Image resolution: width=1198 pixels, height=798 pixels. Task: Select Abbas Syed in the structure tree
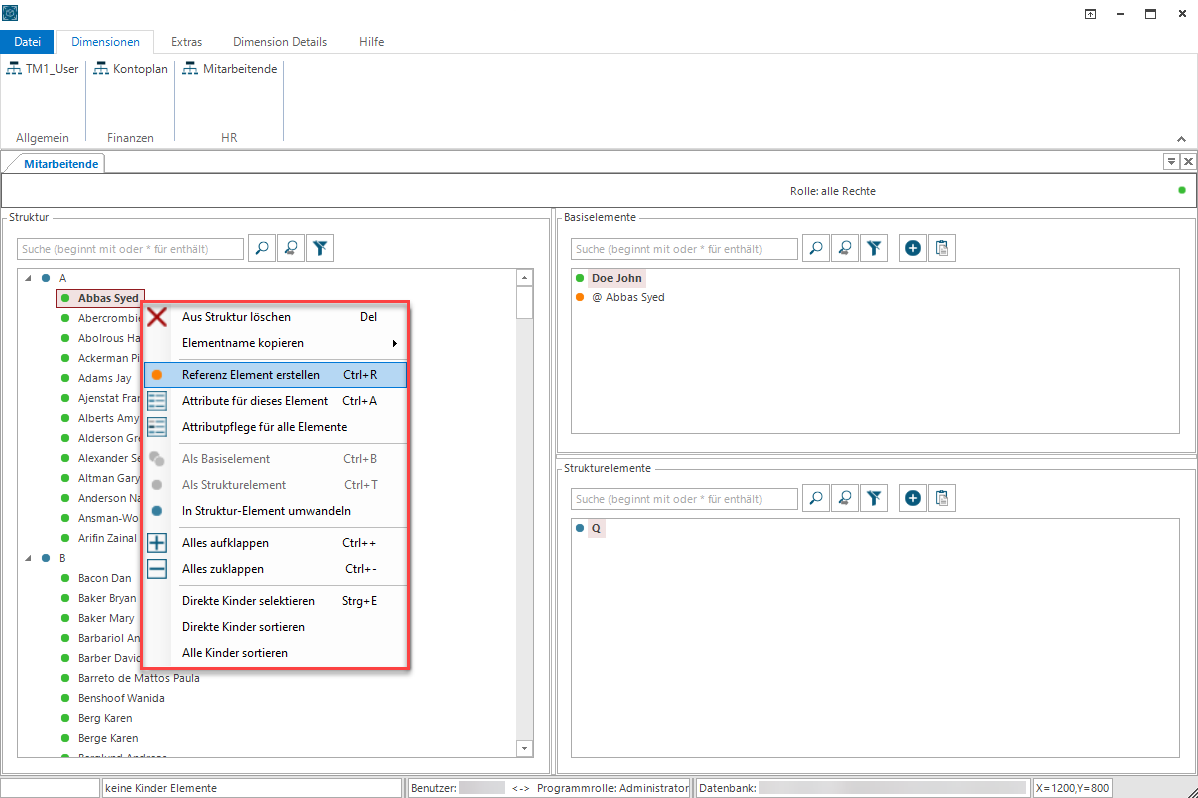click(100, 298)
